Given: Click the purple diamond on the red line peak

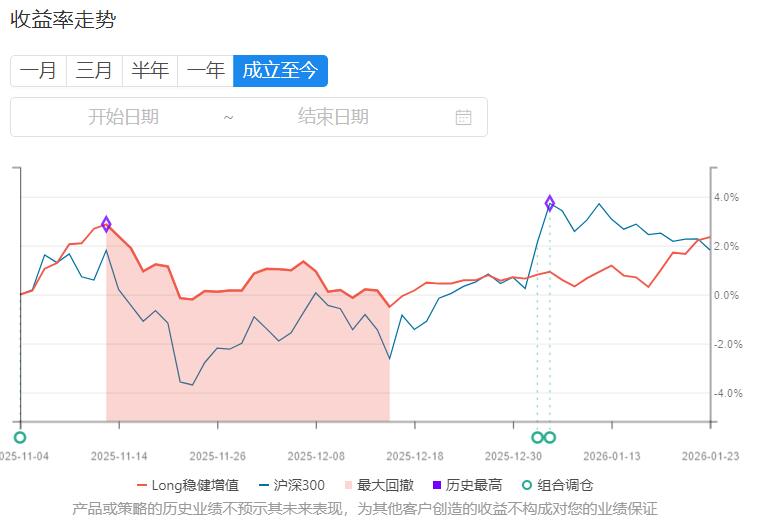Looking at the screenshot, I should (106, 224).
